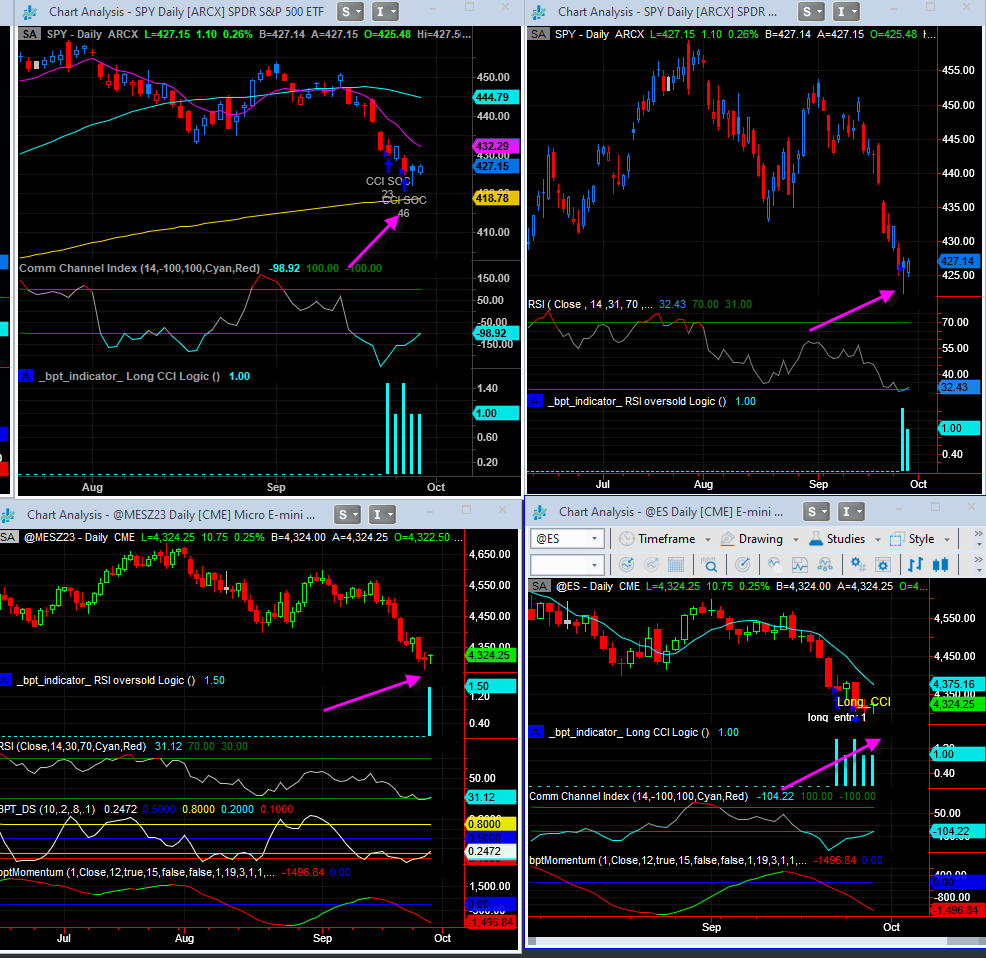Select the cyan 444.79 price label in the SPY chart
This screenshot has height=958, width=986.
tap(495, 97)
